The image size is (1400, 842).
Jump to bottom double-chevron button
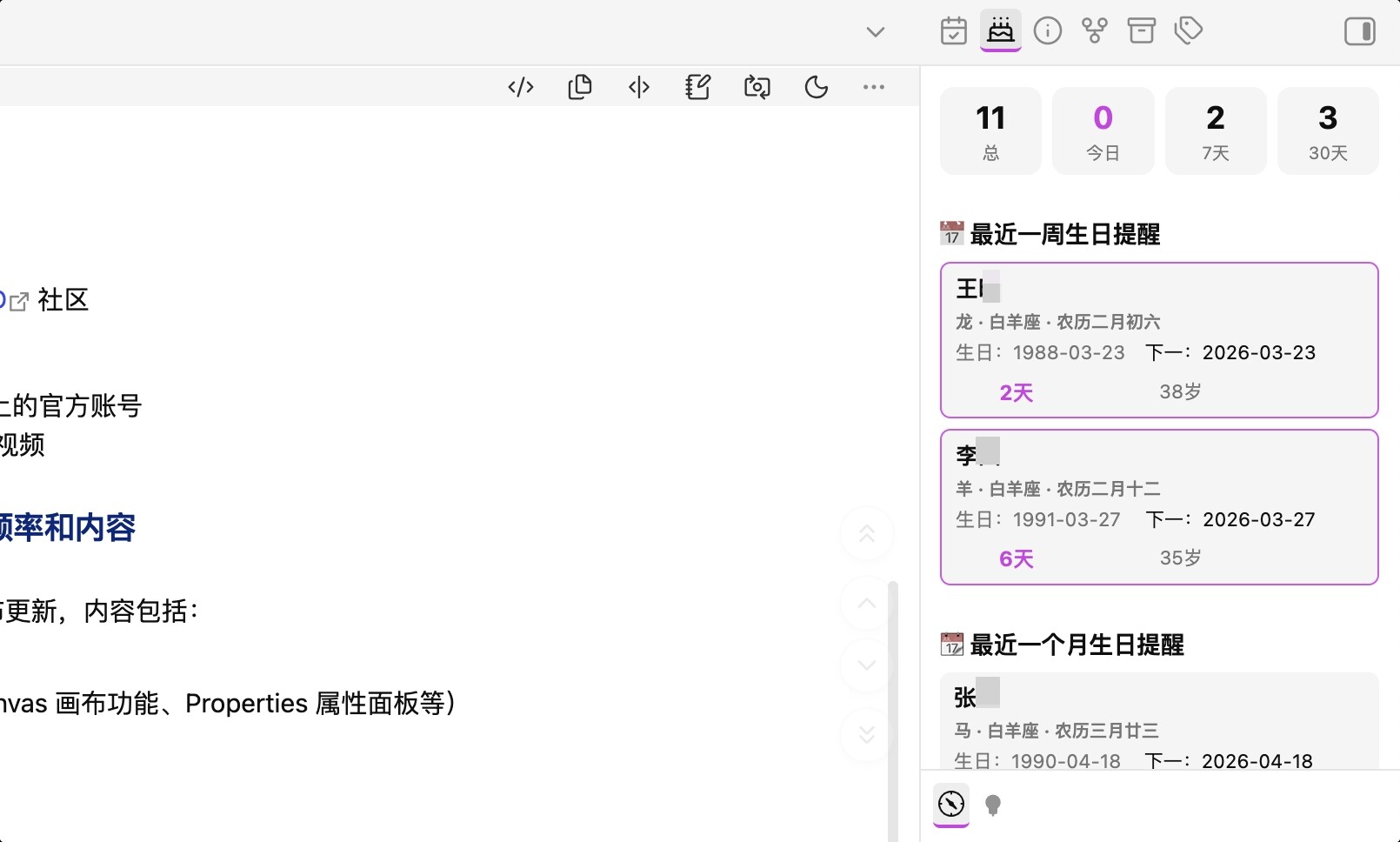click(867, 735)
